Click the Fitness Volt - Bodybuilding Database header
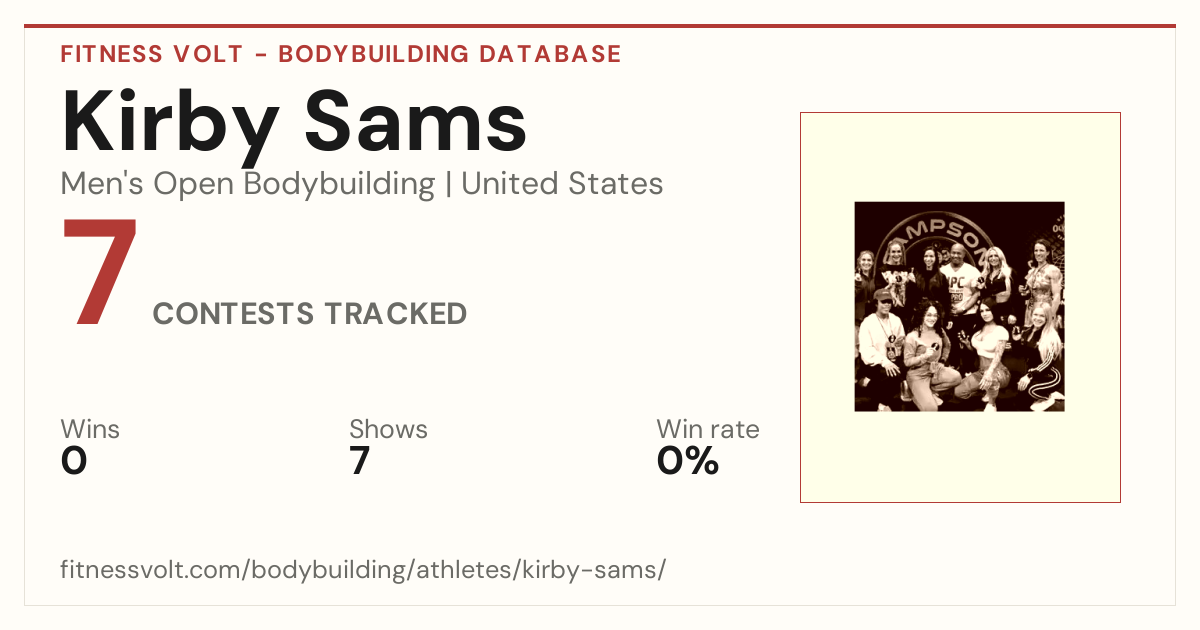 [341, 54]
